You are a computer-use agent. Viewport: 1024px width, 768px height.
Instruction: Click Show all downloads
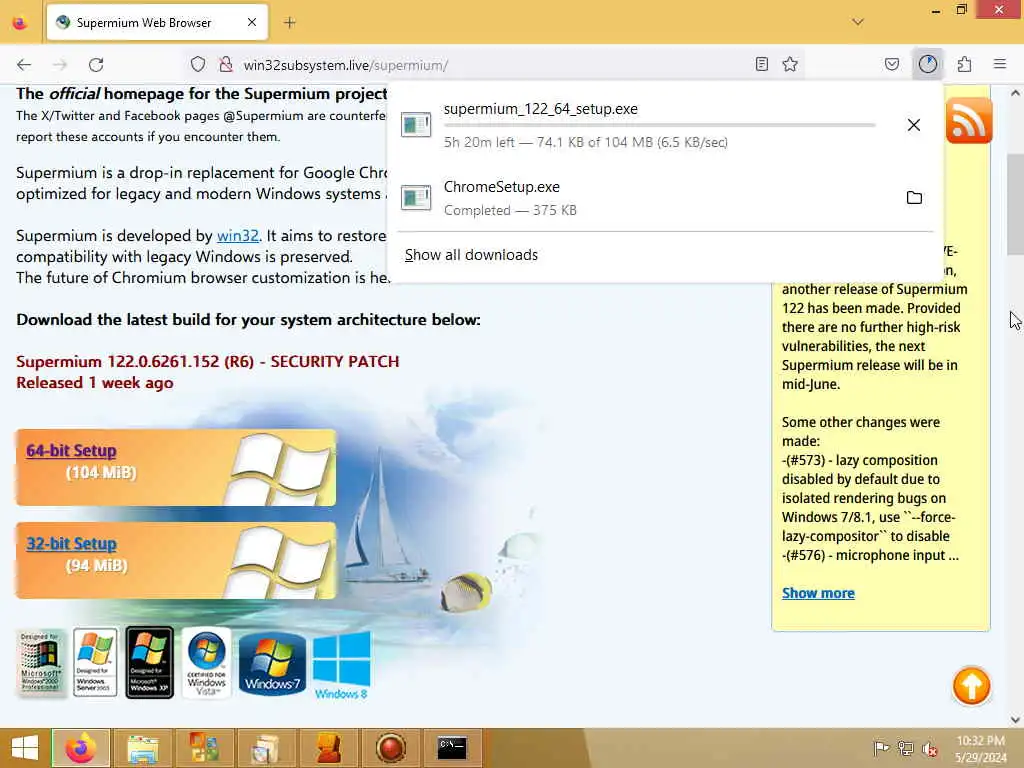pyautogui.click(x=471, y=255)
